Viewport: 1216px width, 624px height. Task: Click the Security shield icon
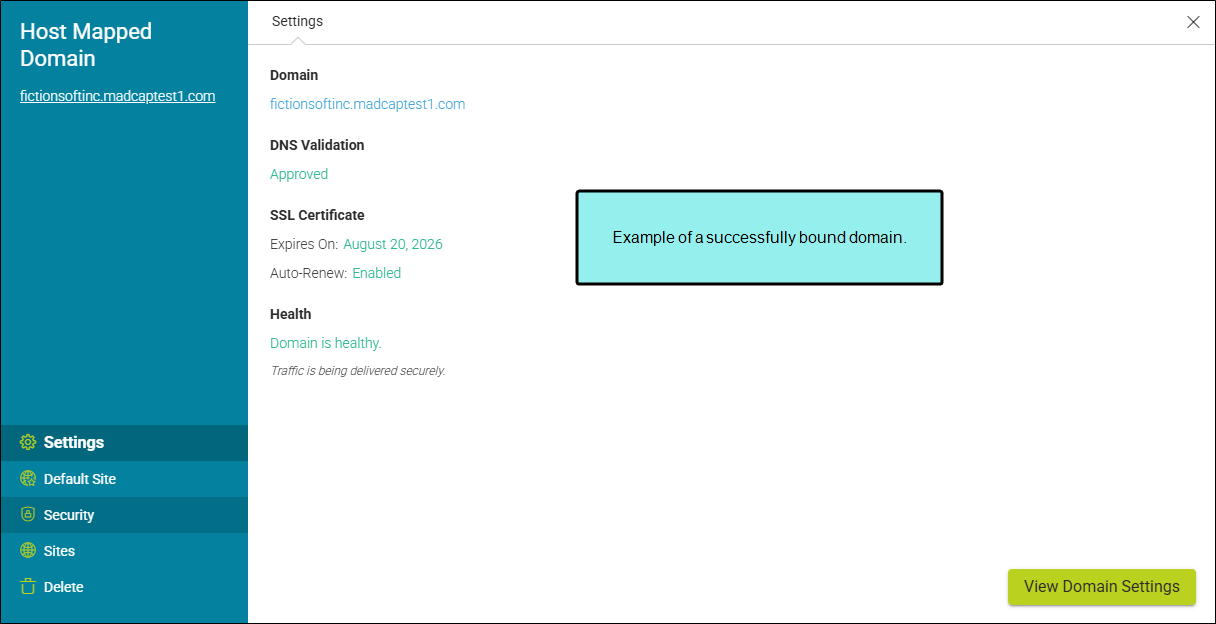[x=28, y=515]
